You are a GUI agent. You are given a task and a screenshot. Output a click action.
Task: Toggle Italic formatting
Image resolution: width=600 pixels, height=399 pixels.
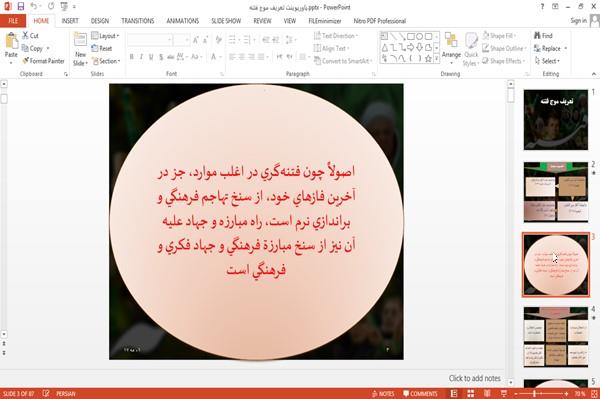click(x=141, y=57)
